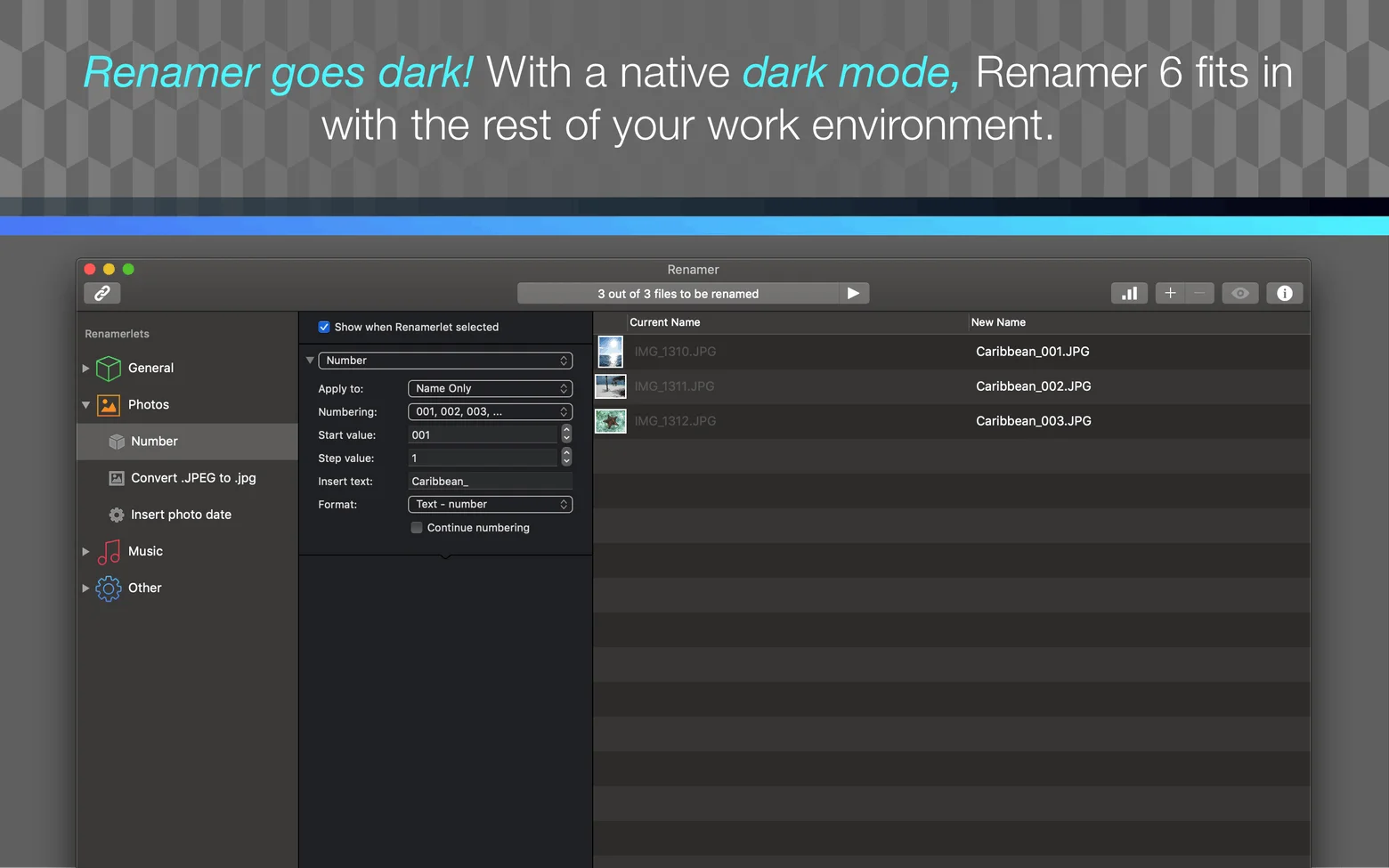Uncheck Show when Renamerlet selected
1389x868 pixels.
324,327
